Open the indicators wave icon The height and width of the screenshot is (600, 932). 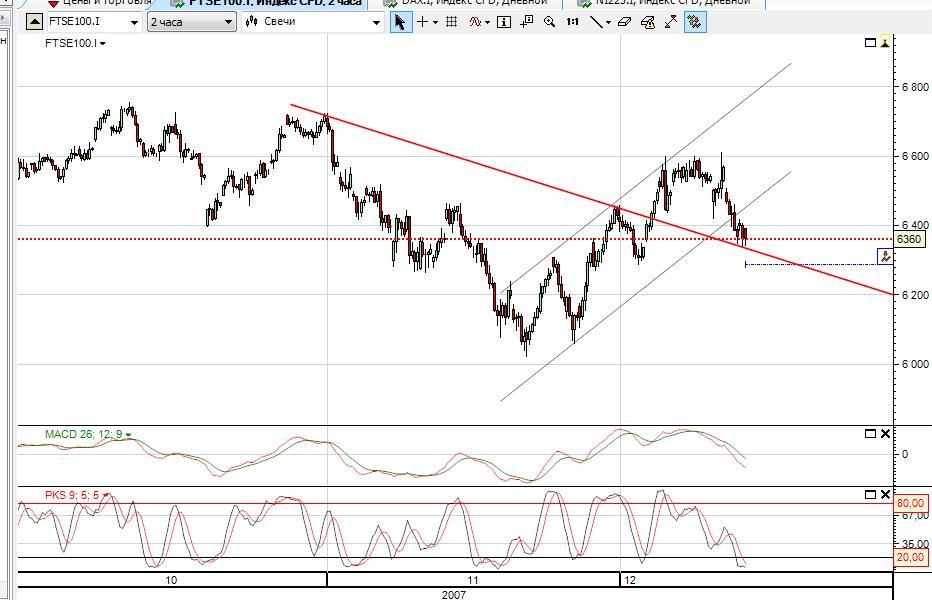coord(475,22)
